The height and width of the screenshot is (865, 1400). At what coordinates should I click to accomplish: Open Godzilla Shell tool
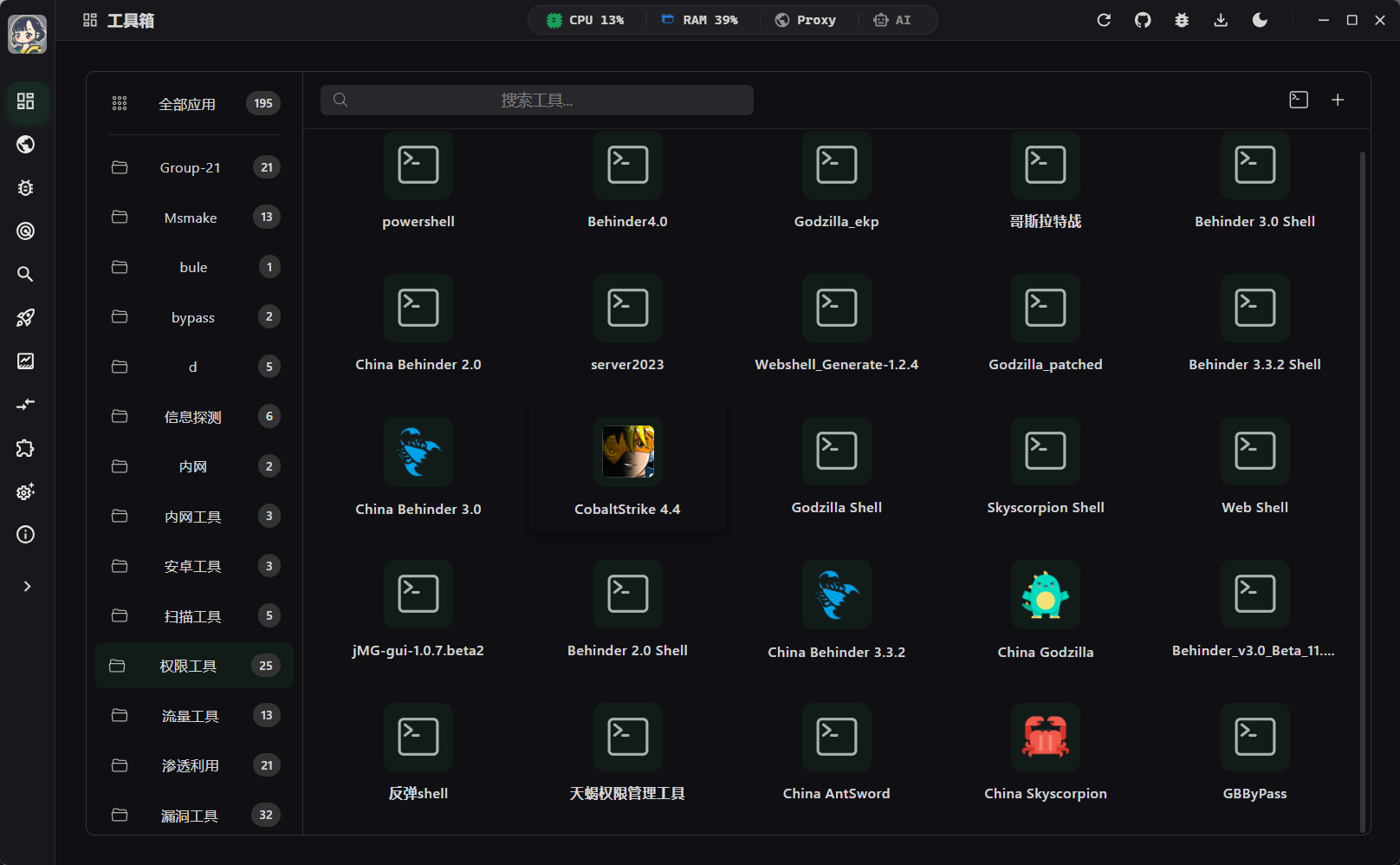(x=837, y=468)
